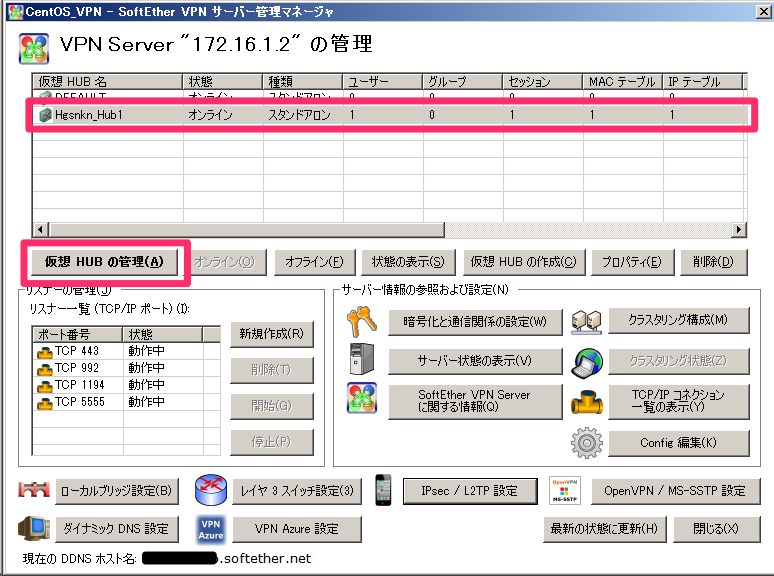This screenshot has width=774, height=576.
Task: Click the 種類 column header
Action: [x=303, y=81]
